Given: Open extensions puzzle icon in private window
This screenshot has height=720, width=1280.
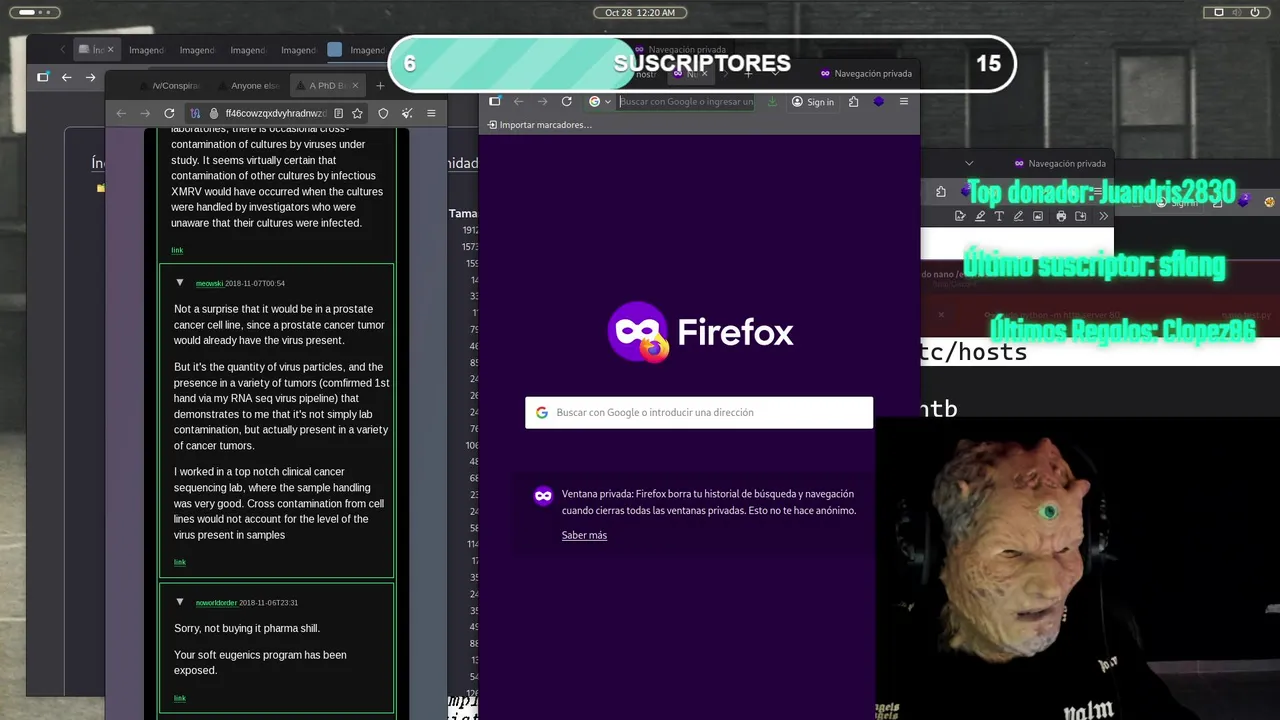Looking at the screenshot, I should 853,101.
